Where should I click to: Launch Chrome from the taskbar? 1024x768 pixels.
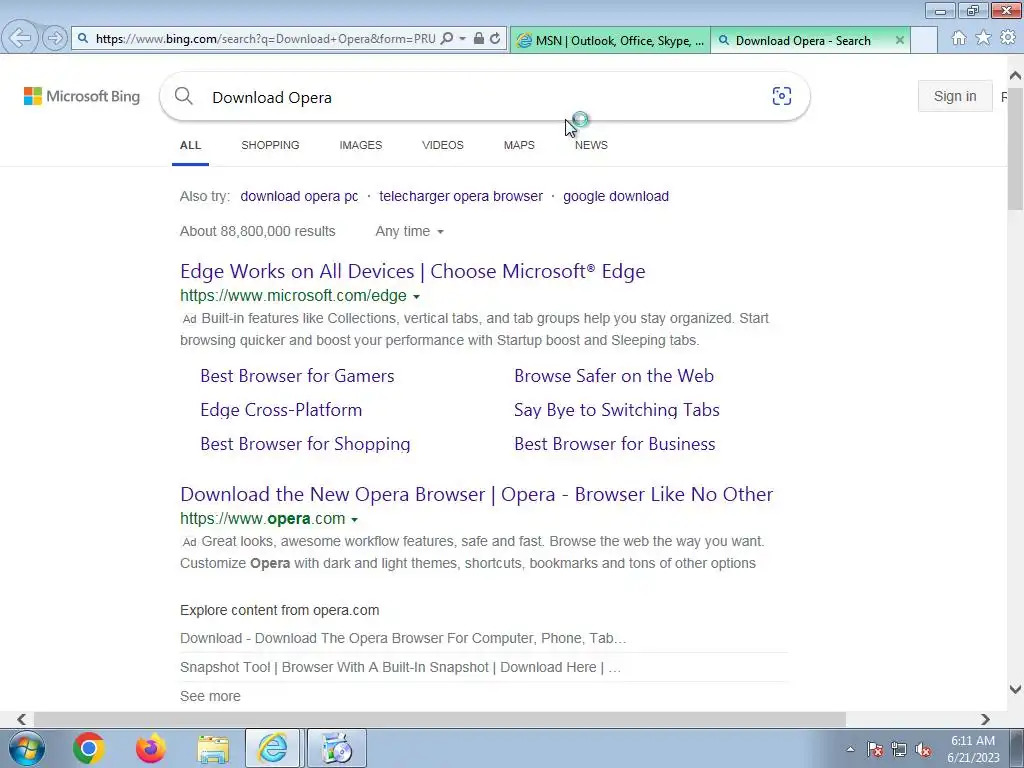click(89, 748)
